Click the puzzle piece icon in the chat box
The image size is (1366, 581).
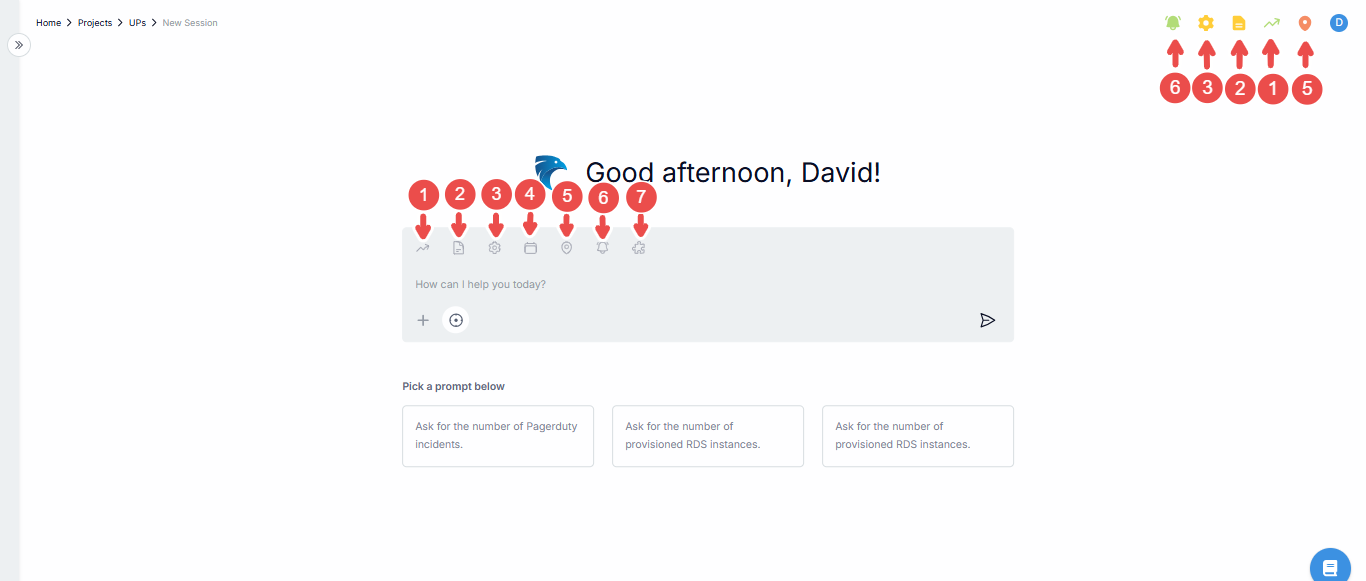(x=639, y=248)
